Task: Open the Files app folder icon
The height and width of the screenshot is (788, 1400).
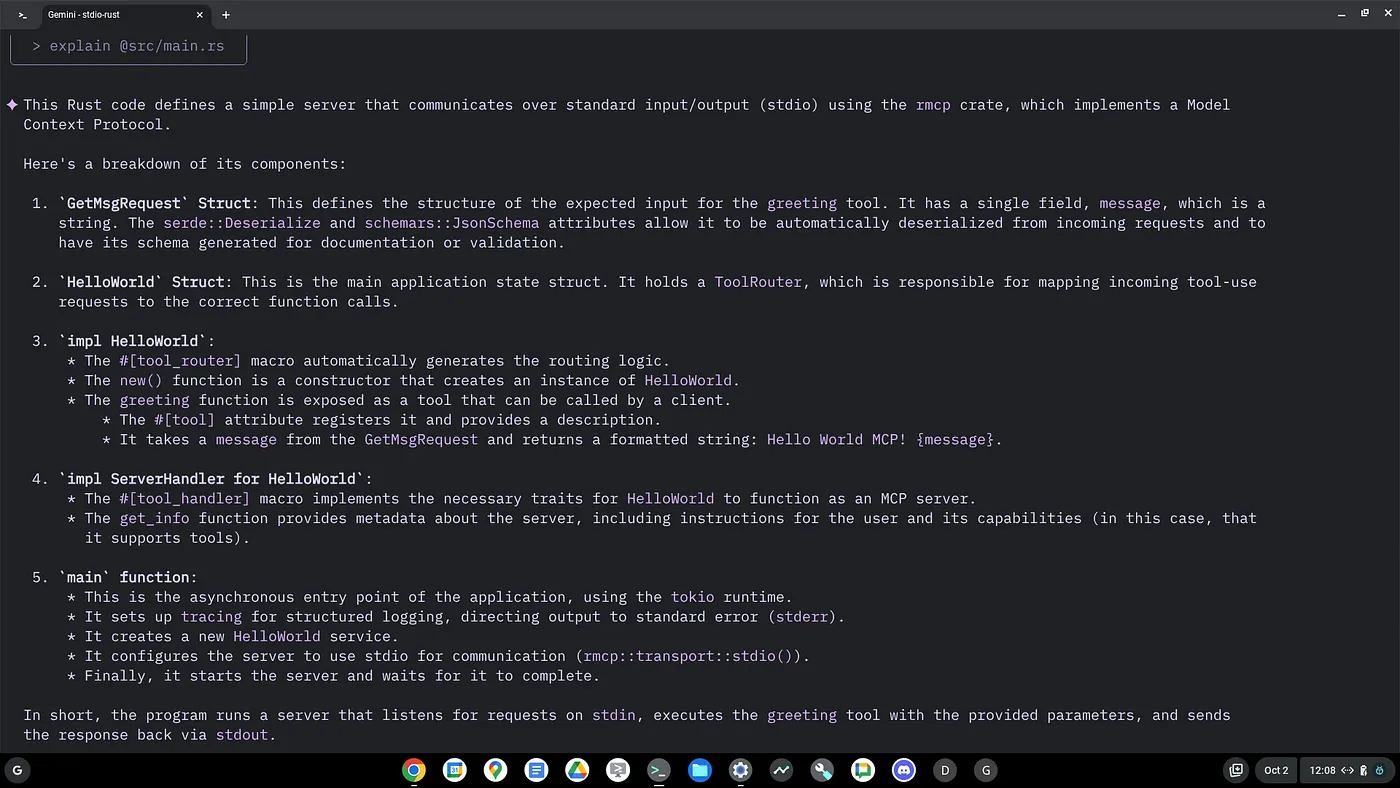Action: coord(699,770)
